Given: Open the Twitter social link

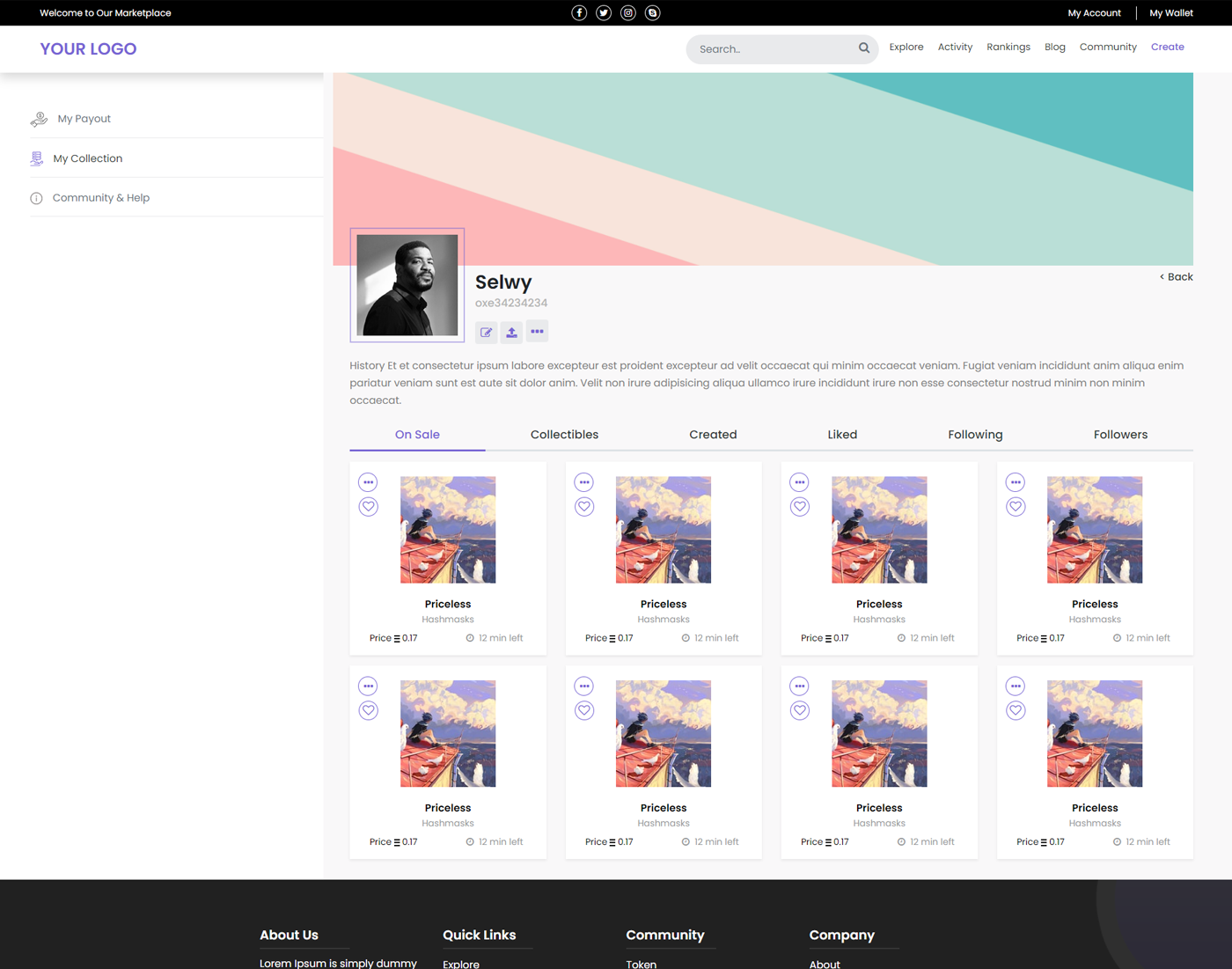Looking at the screenshot, I should (x=604, y=12).
